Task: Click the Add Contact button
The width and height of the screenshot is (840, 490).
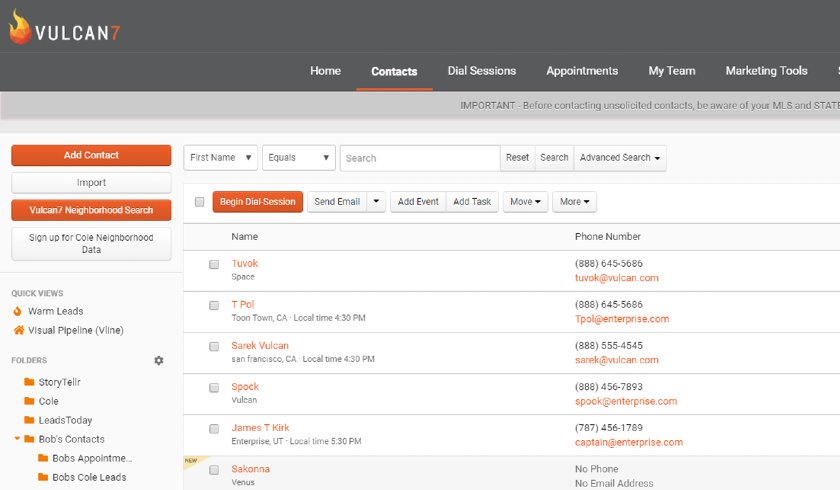Action: (91, 155)
